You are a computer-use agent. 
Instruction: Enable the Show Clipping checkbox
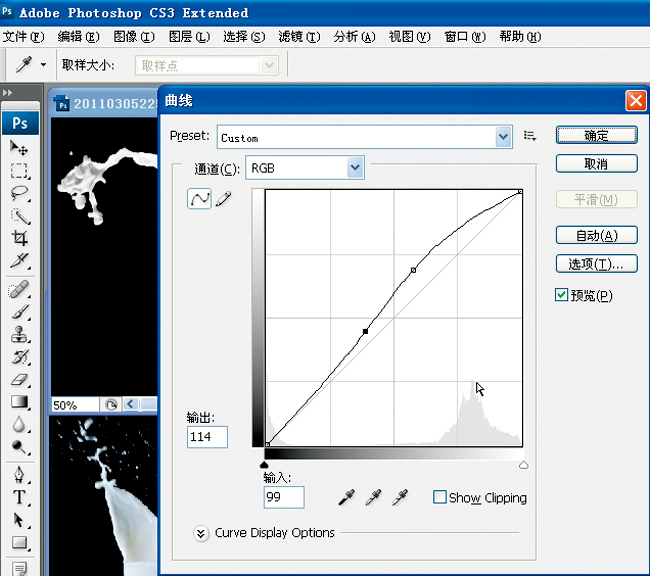(x=439, y=497)
